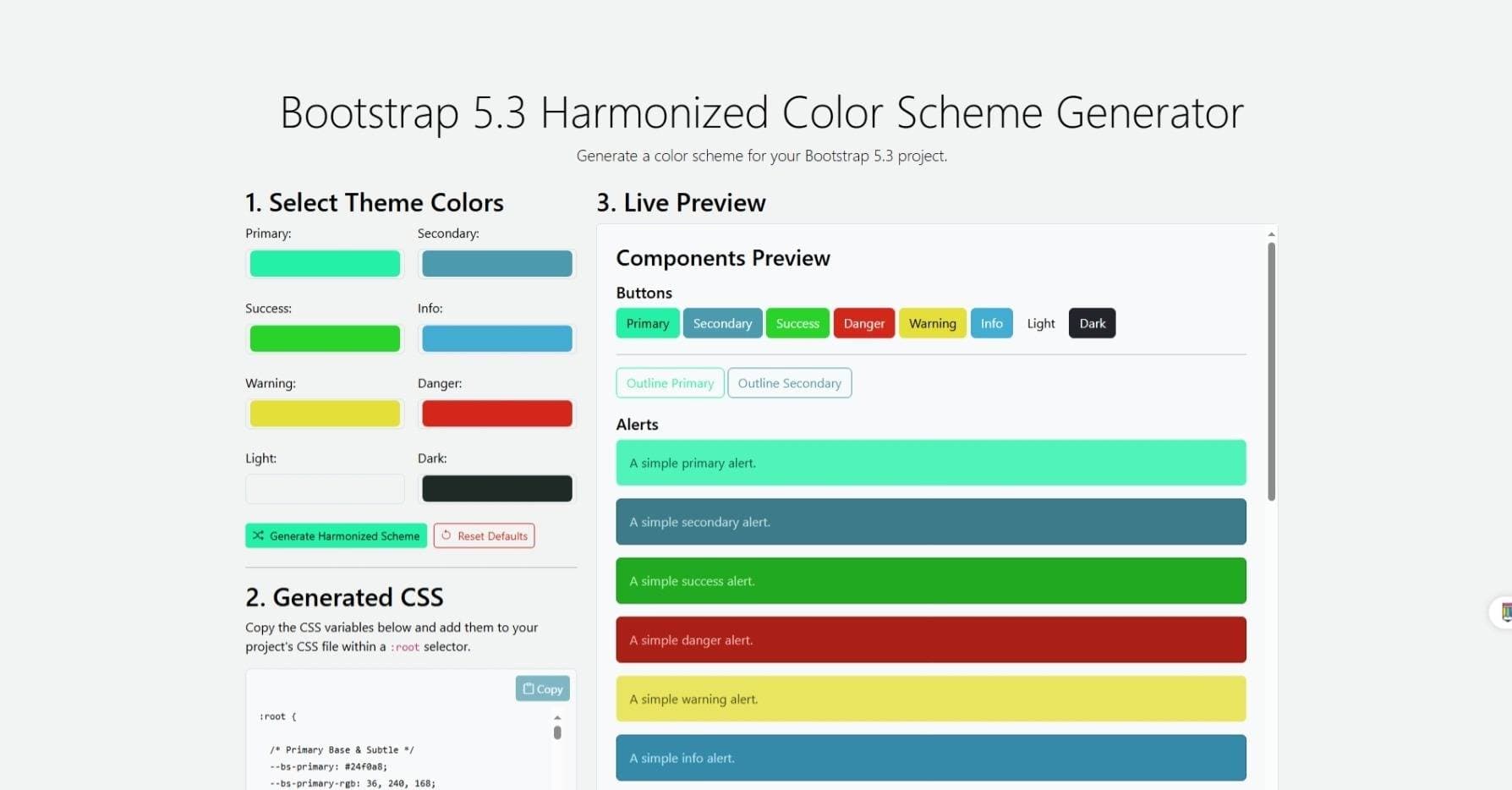The width and height of the screenshot is (1512, 790).
Task: Open the Light color picker swatch
Action: point(325,488)
